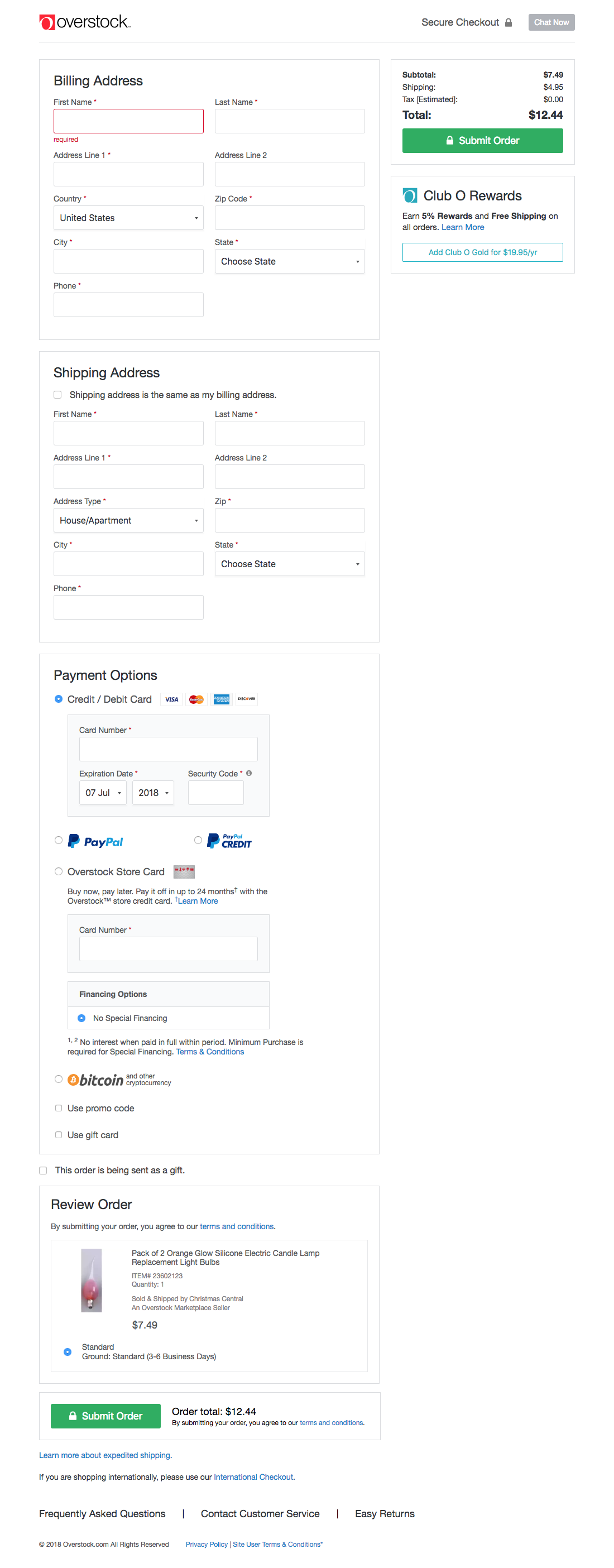Click the green Submit Order button

pyautogui.click(x=482, y=141)
